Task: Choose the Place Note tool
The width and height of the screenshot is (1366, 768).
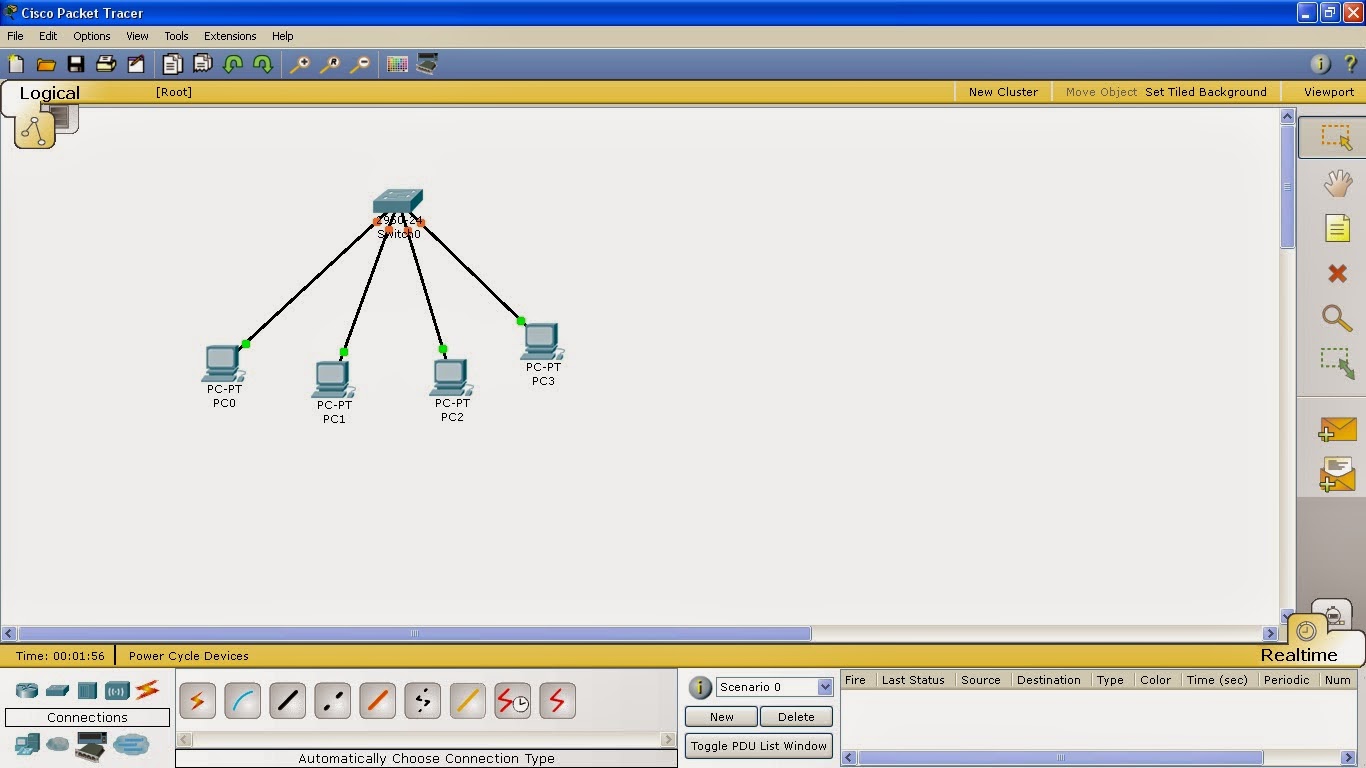Action: 1337,228
